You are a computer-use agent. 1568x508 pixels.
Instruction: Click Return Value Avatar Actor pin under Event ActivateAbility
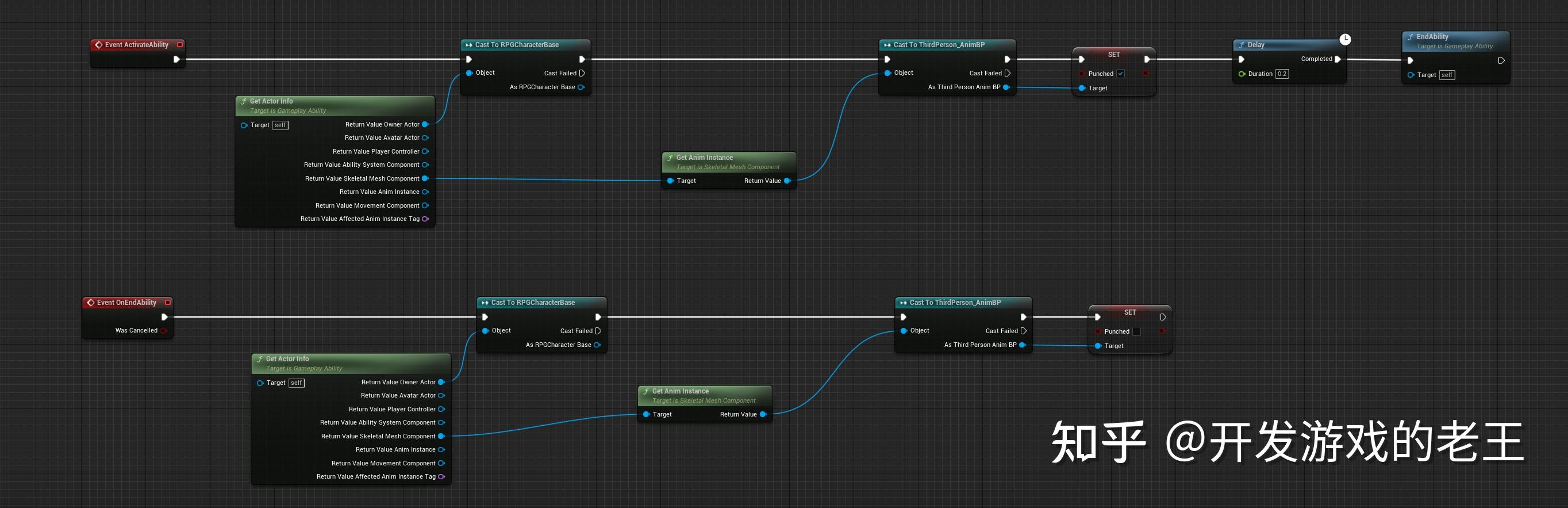[x=425, y=137]
